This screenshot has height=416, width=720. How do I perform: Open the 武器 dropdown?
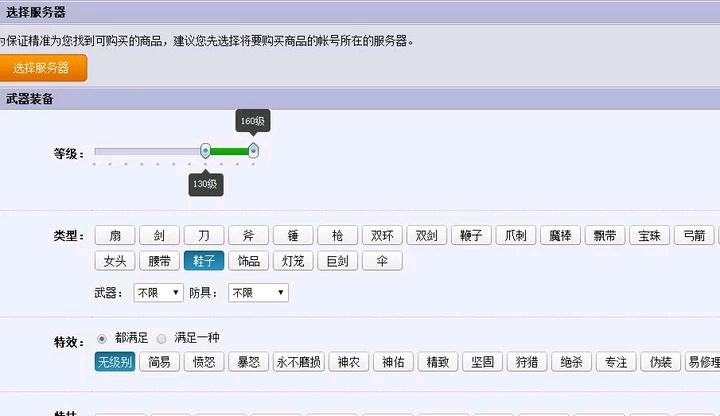tap(158, 293)
